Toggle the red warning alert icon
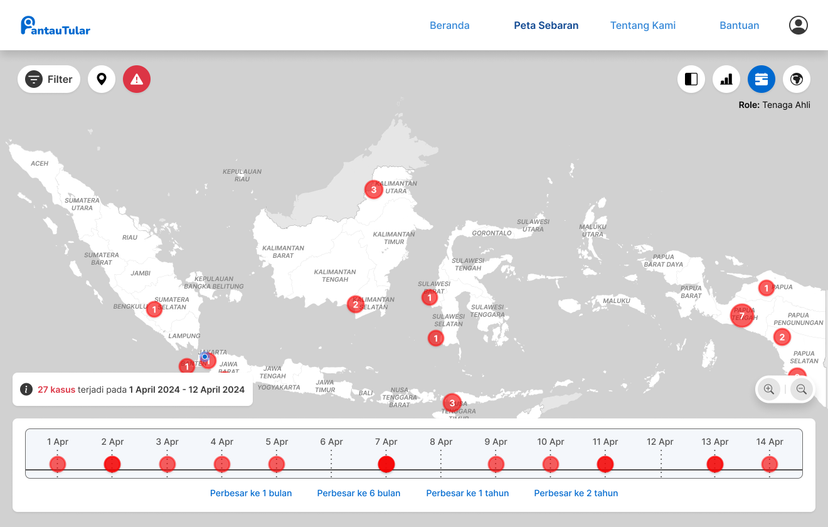This screenshot has height=527, width=828. point(137,79)
